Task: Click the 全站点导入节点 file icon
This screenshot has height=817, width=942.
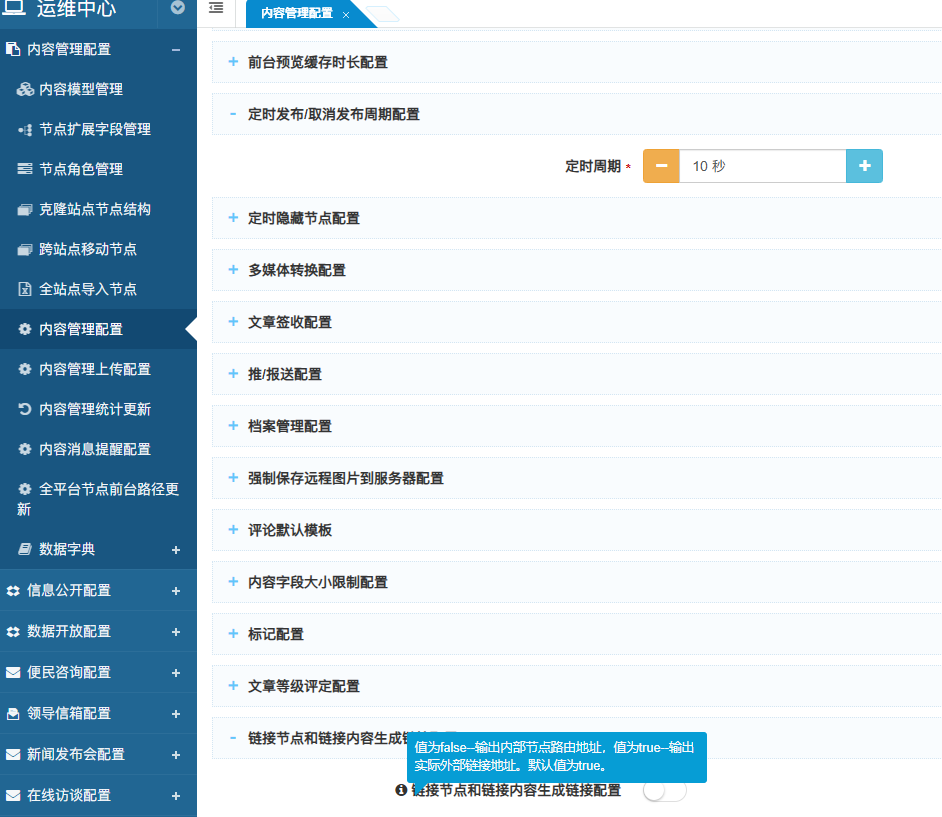Action: [26, 289]
